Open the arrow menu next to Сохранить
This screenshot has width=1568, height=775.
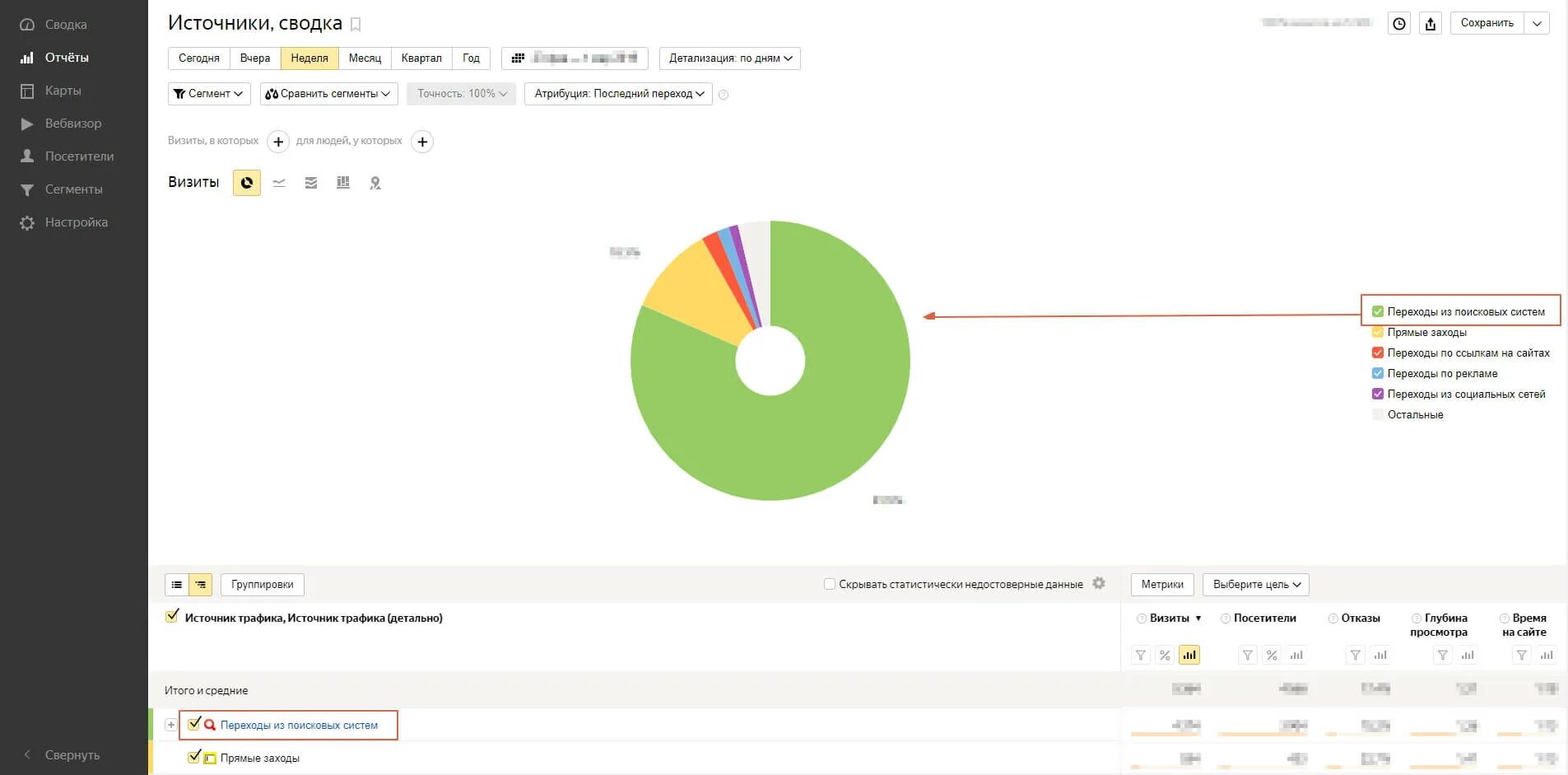(1537, 23)
